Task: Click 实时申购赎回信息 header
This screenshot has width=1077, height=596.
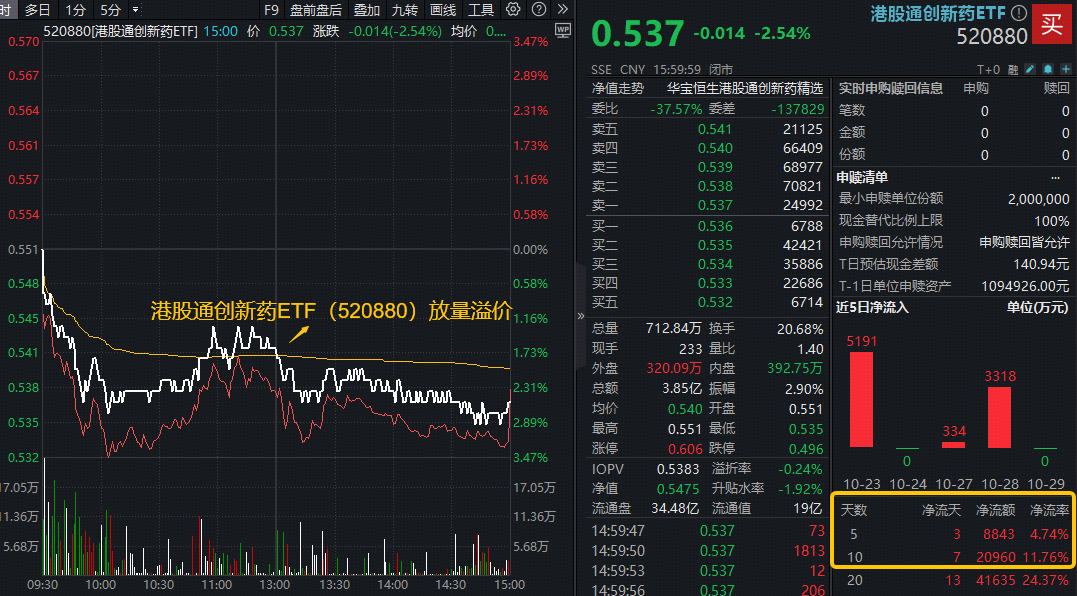Action: point(890,88)
